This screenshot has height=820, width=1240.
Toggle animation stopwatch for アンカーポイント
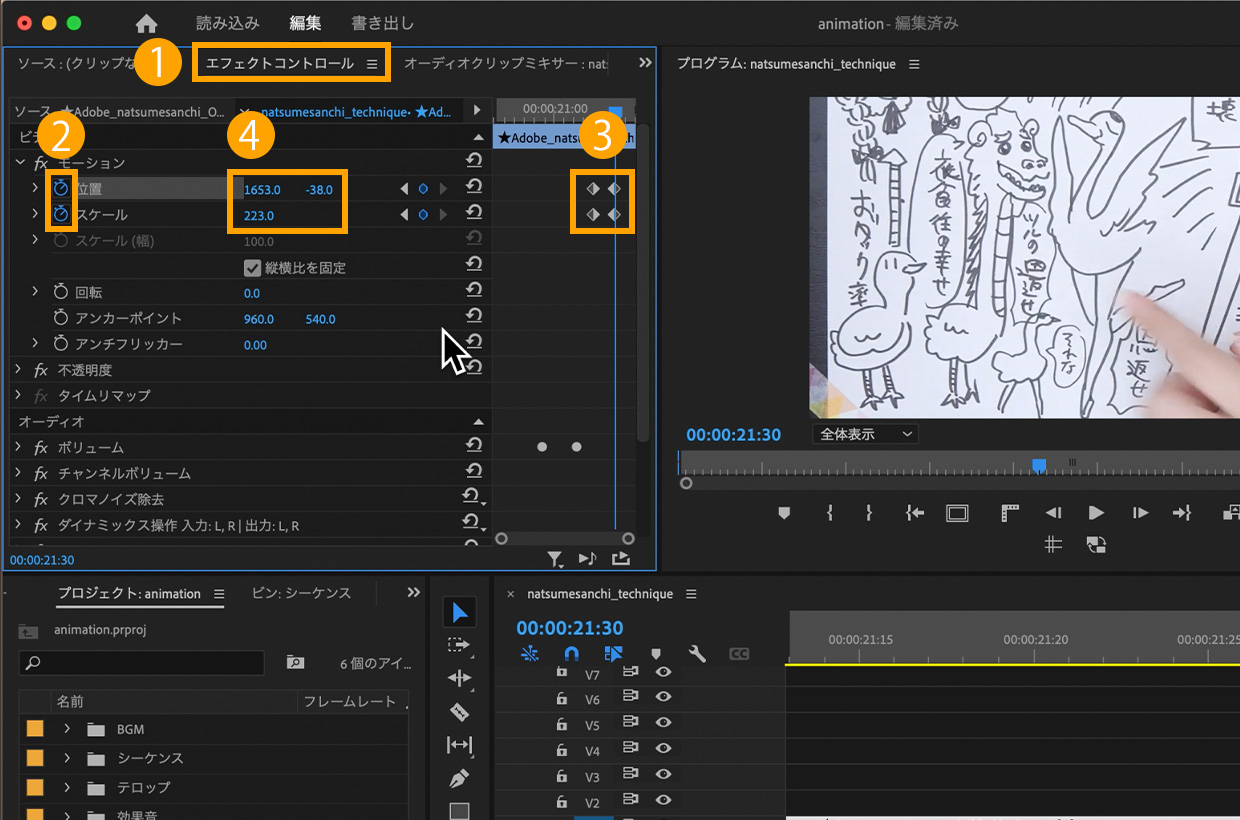62,318
